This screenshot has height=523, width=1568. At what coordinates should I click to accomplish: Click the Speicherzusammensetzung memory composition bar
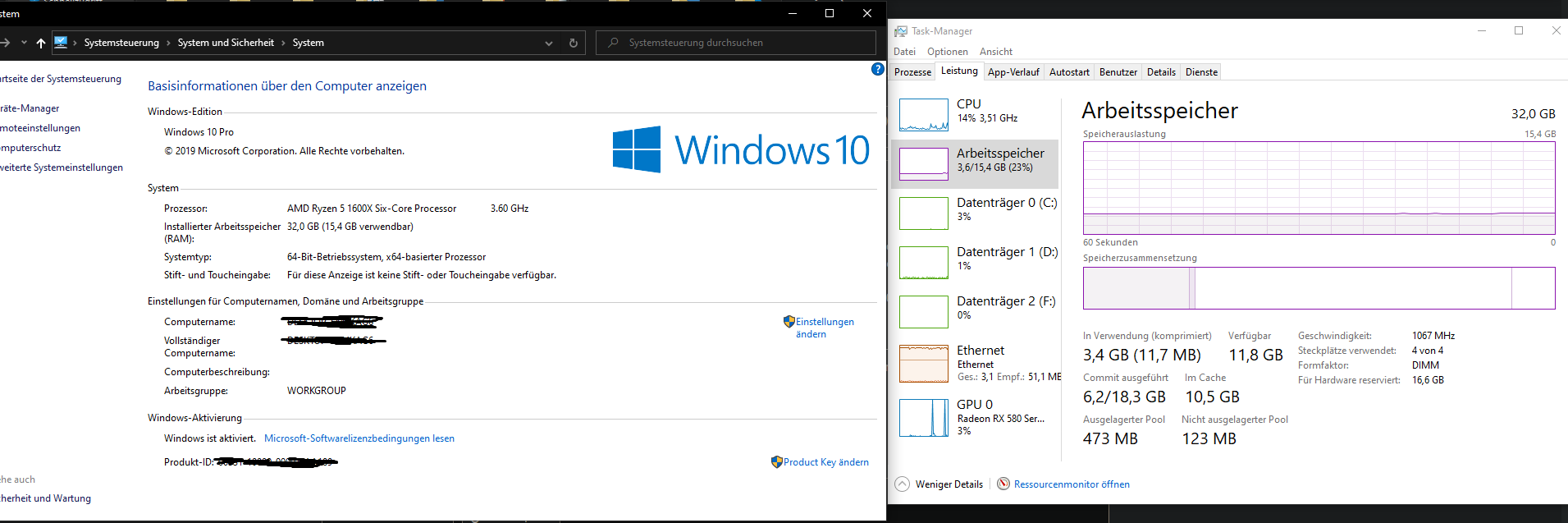pos(1319,288)
